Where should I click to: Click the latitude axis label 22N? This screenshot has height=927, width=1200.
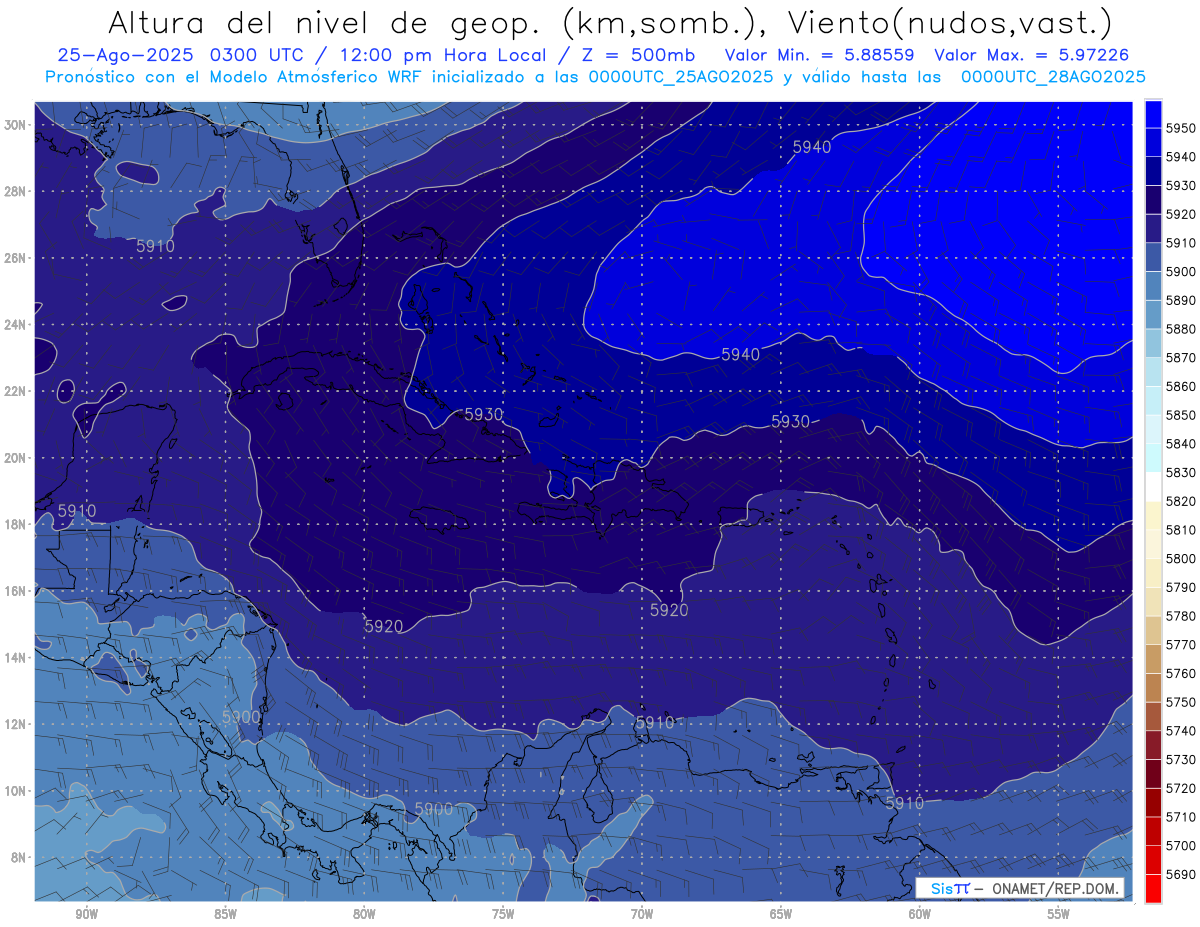15,391
